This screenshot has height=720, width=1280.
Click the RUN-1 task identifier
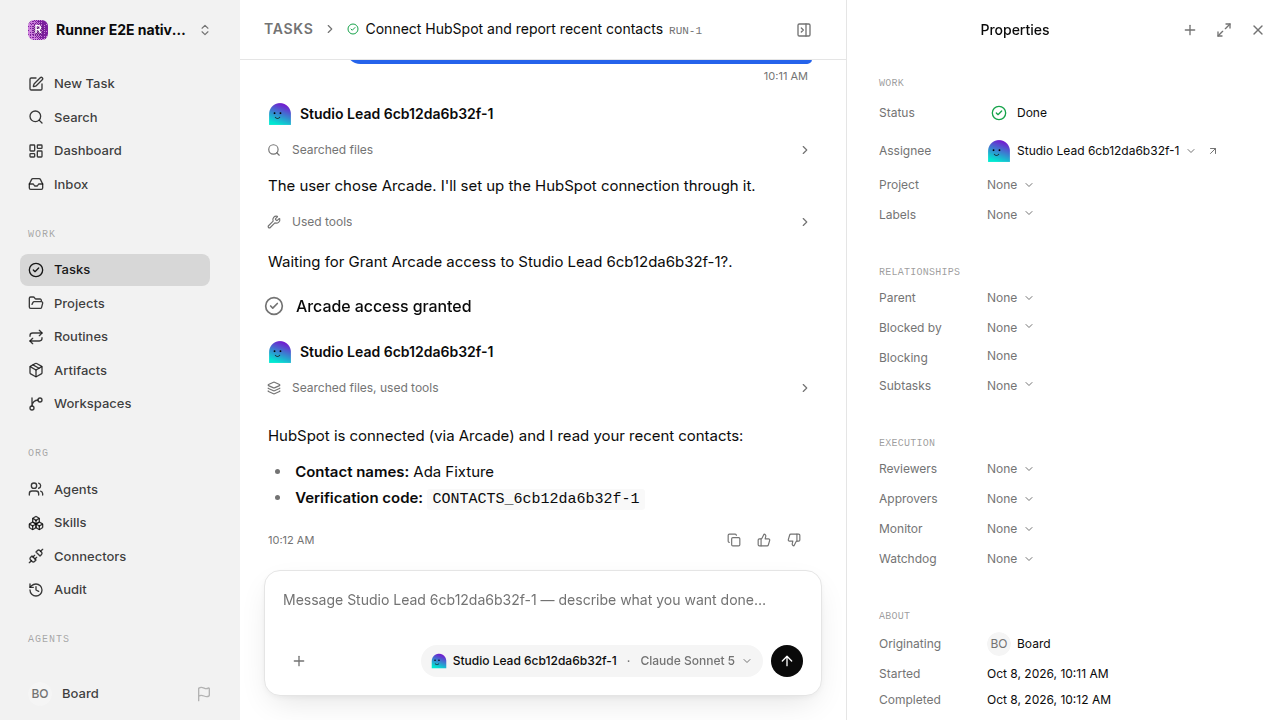pos(685,31)
